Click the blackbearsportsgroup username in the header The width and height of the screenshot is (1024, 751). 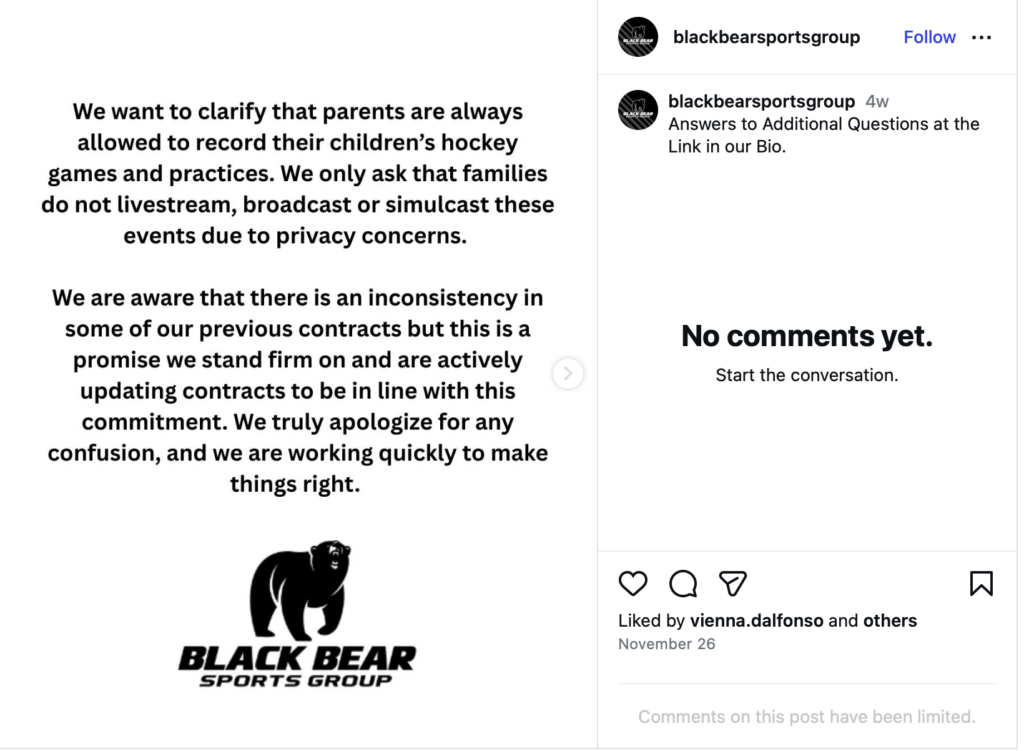point(766,37)
